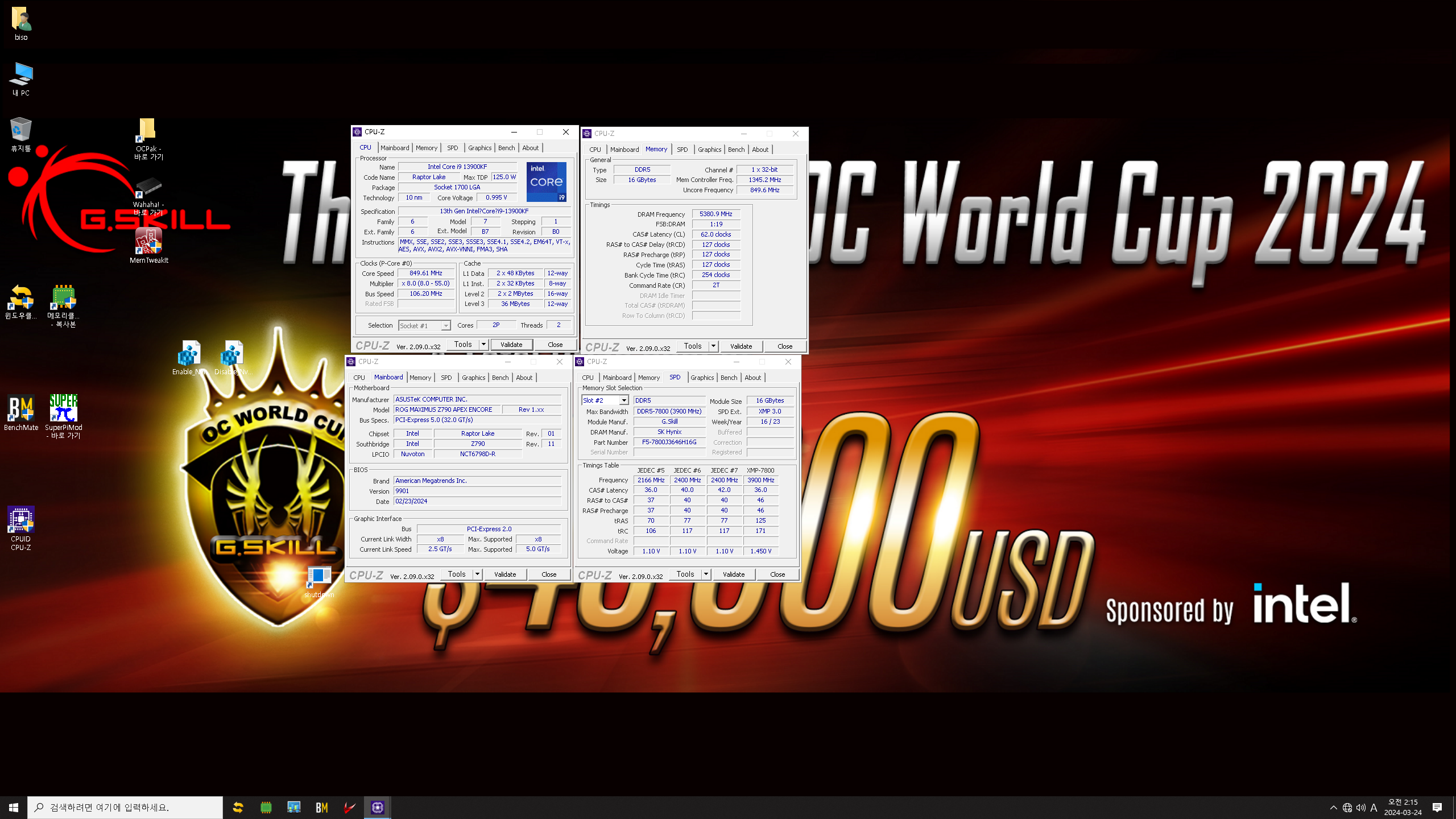Switch to About tab in the Mainboard window

coord(524,378)
